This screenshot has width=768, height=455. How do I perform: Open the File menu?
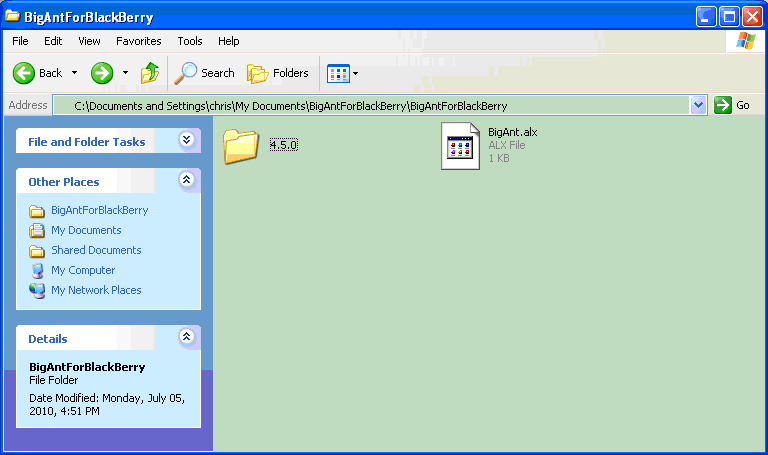tap(20, 41)
